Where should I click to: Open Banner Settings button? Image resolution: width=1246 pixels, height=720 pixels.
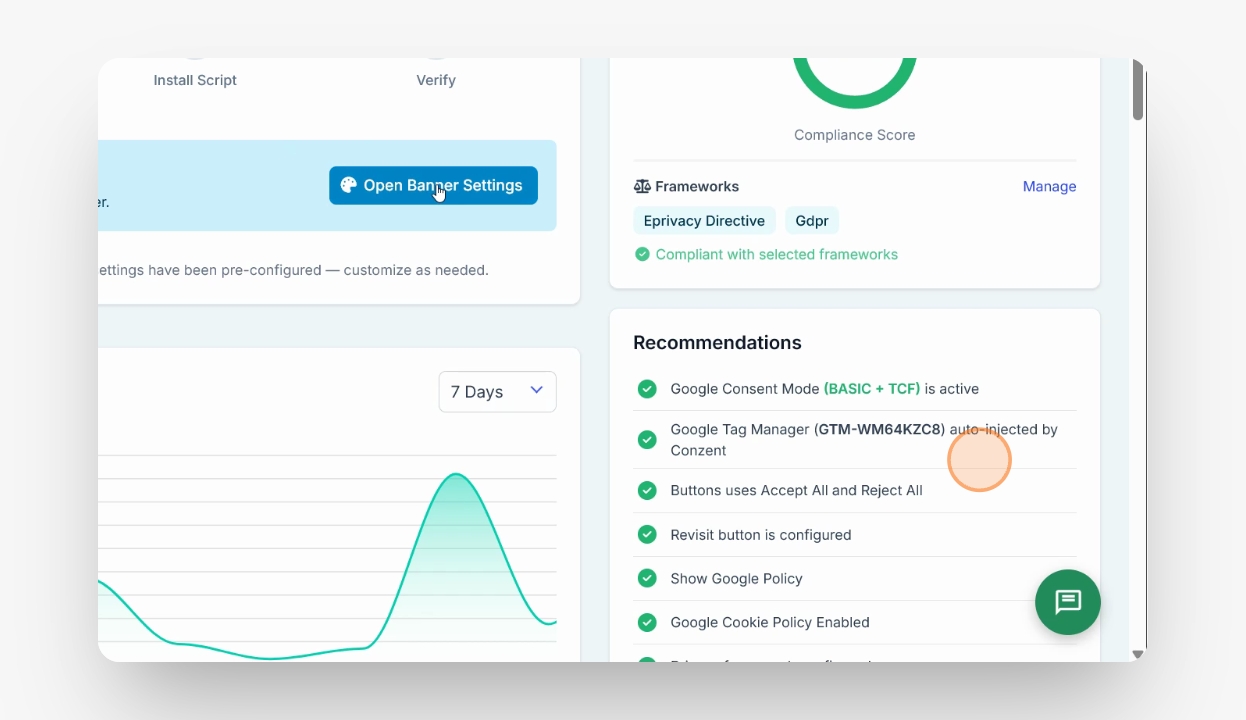(x=433, y=185)
